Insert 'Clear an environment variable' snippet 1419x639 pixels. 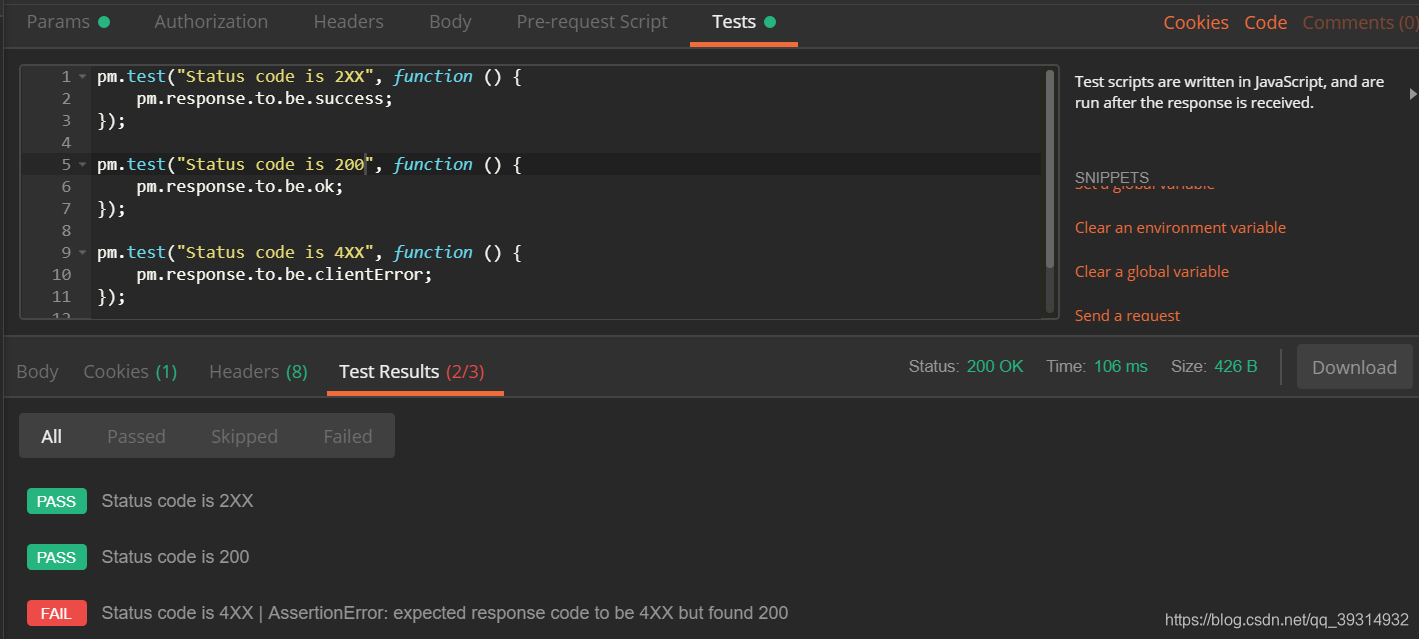(x=1180, y=228)
